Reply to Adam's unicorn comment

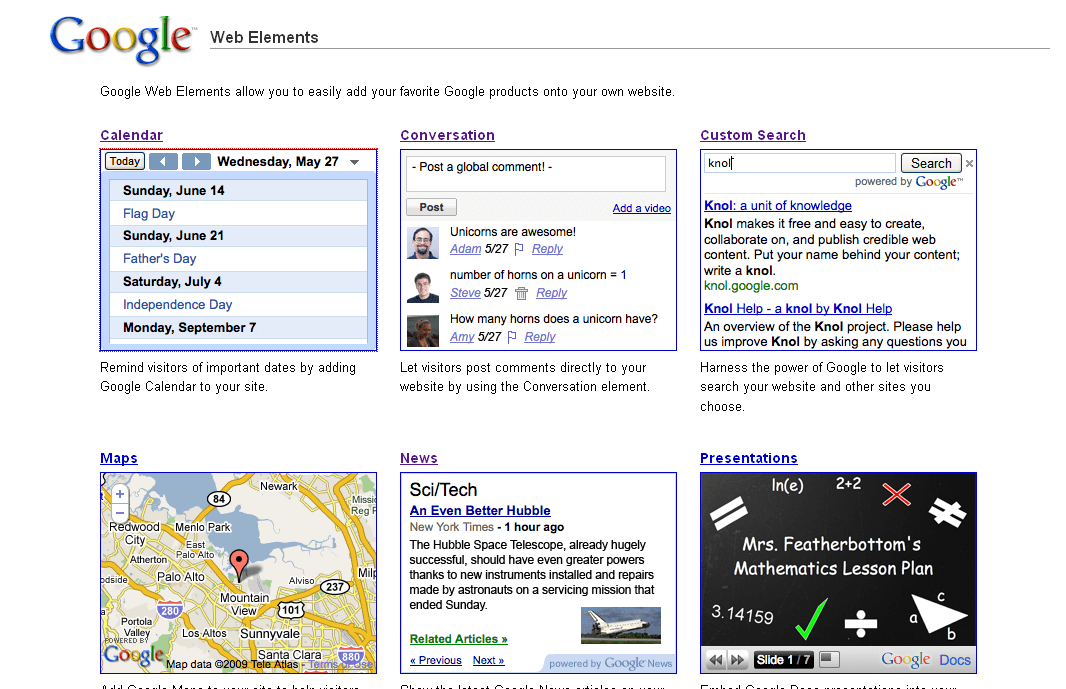(547, 249)
